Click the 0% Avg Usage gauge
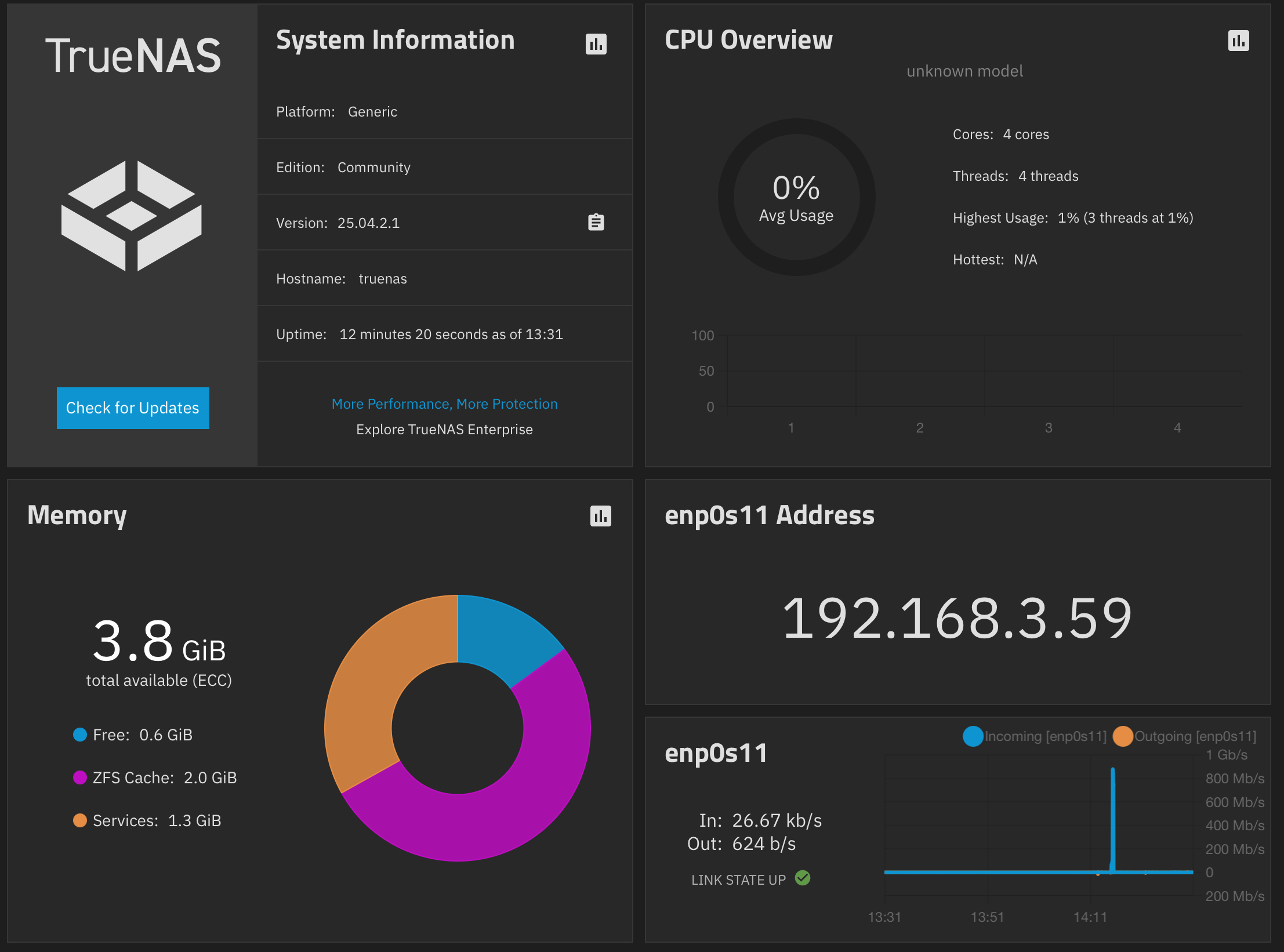This screenshot has height=952, width=1284. 796,197
